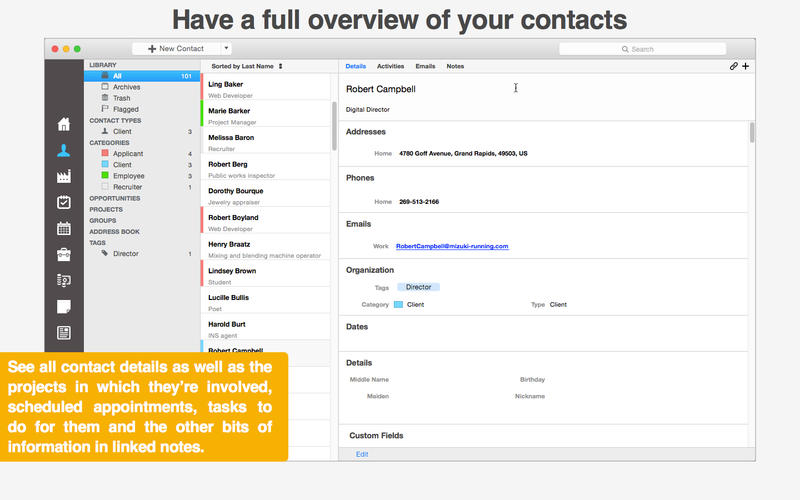This screenshot has height=500, width=800.
Task: Open the Tasks checkmark sidebar icon
Action: pyautogui.click(x=64, y=202)
